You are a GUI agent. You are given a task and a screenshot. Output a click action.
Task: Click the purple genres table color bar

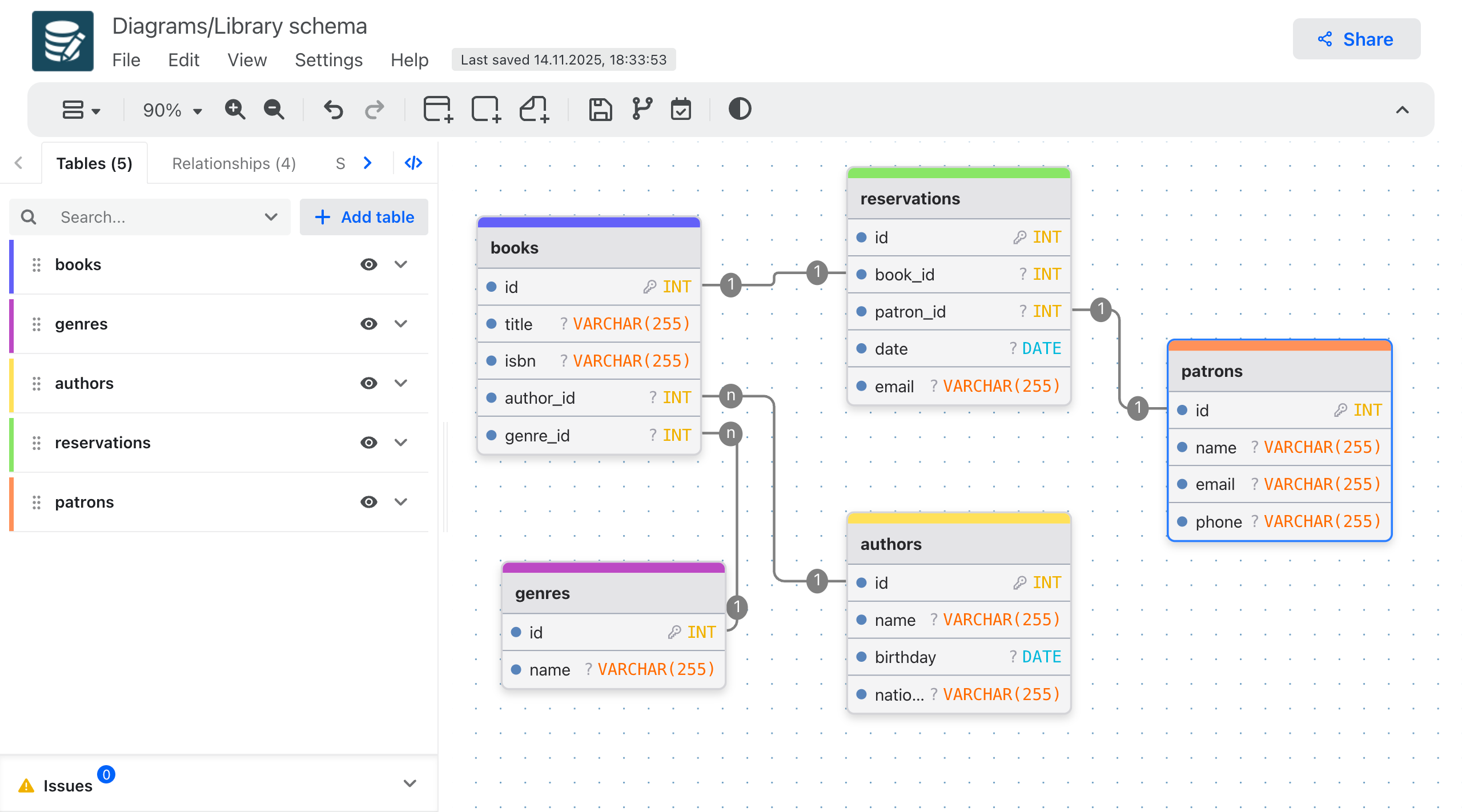(613, 568)
